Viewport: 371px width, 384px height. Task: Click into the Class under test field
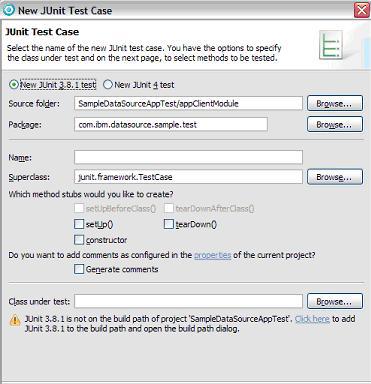tap(188, 301)
